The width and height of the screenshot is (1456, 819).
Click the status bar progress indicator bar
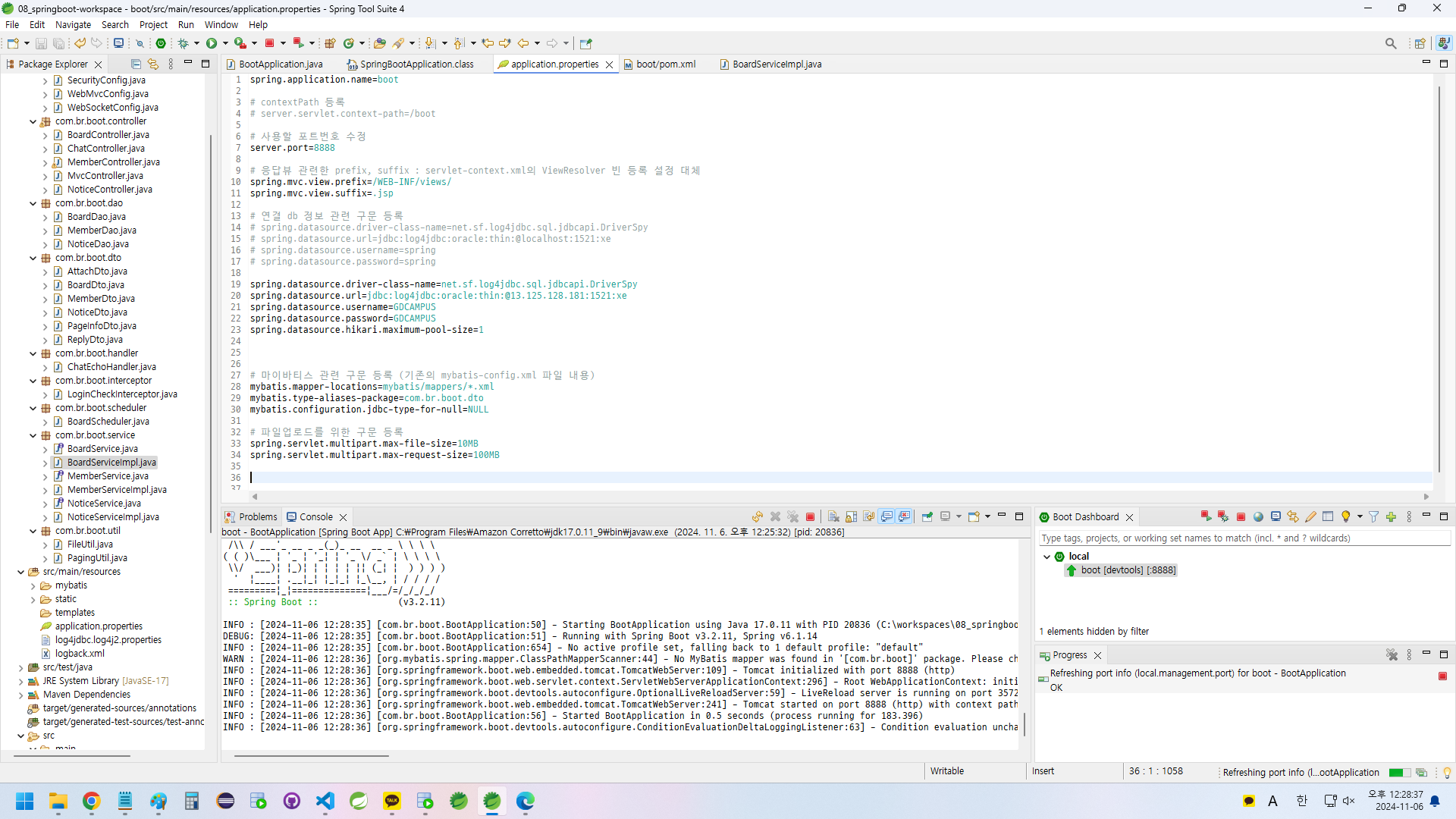[1399, 773]
